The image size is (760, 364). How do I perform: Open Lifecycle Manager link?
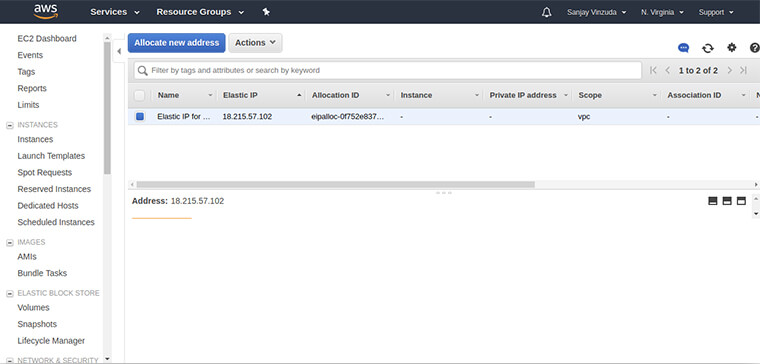tap(51, 341)
